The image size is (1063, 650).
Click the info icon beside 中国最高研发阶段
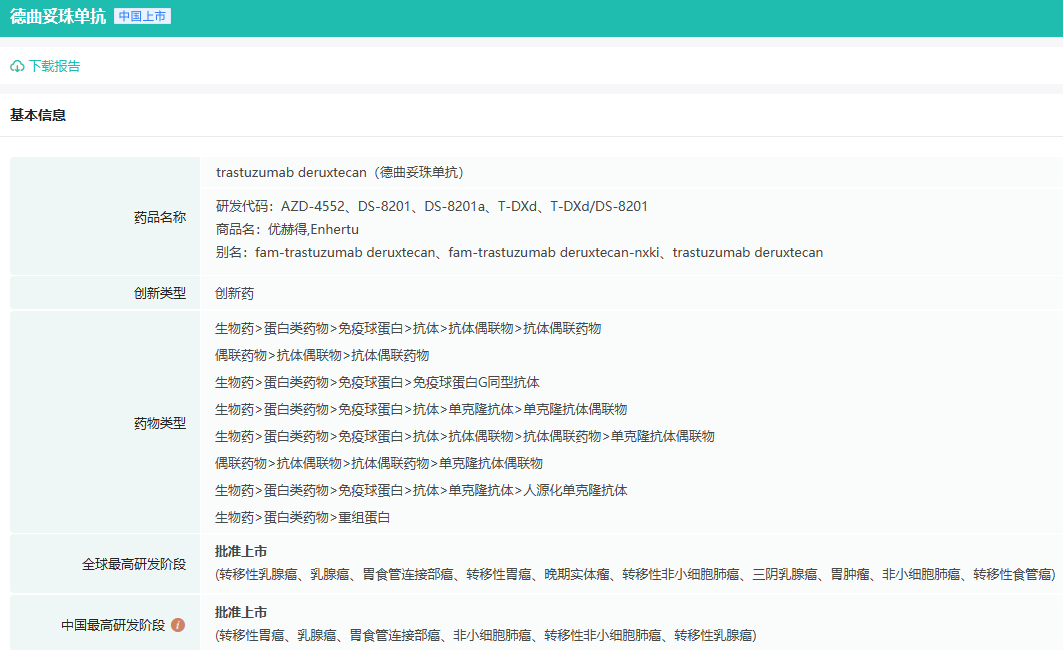[178, 625]
